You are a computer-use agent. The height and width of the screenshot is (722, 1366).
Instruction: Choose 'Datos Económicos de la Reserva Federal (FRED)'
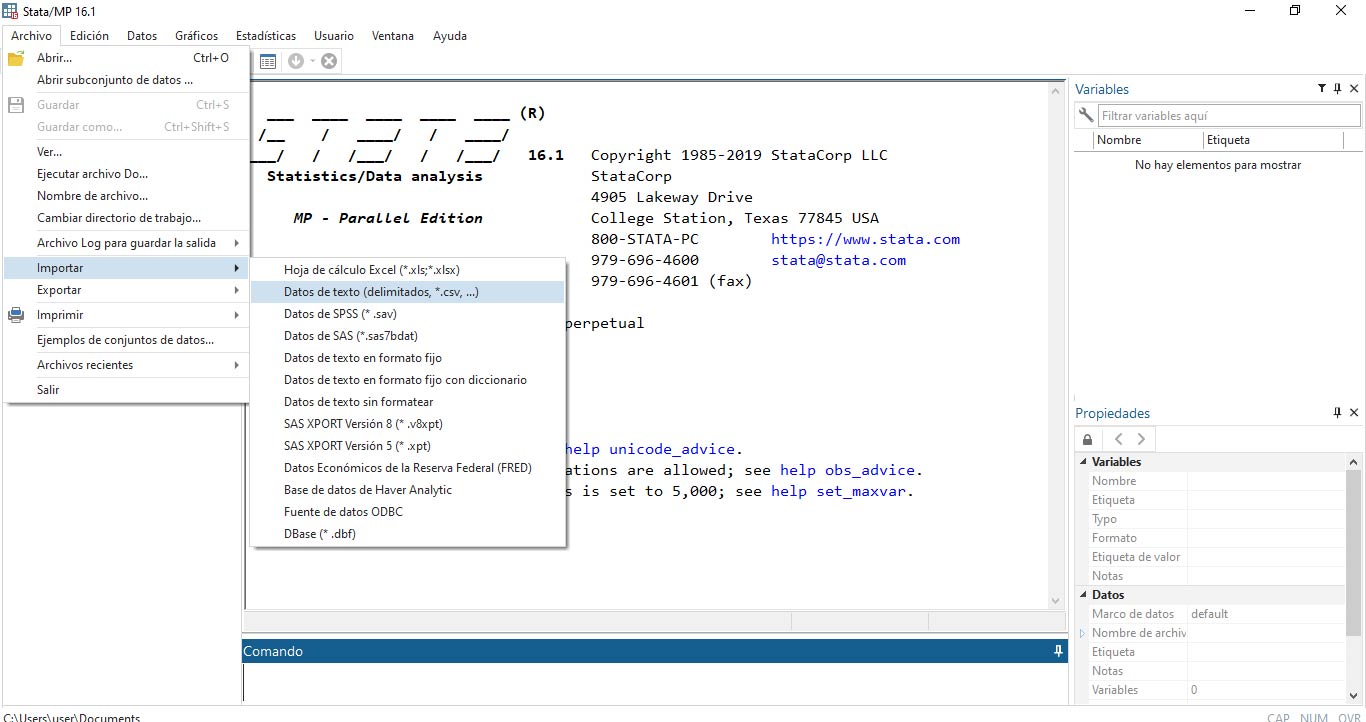click(x=408, y=468)
